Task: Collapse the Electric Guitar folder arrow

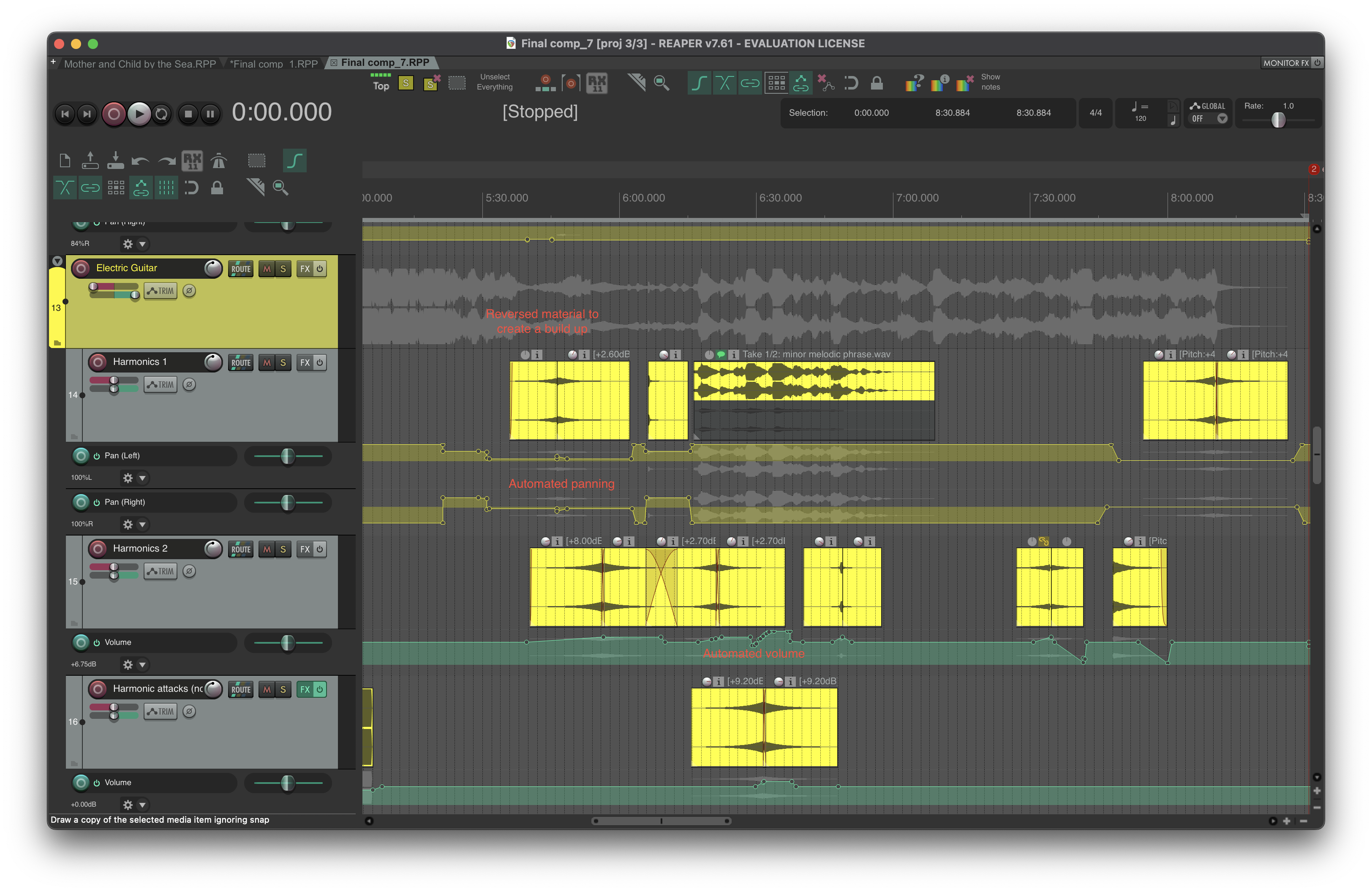Action: point(57,261)
